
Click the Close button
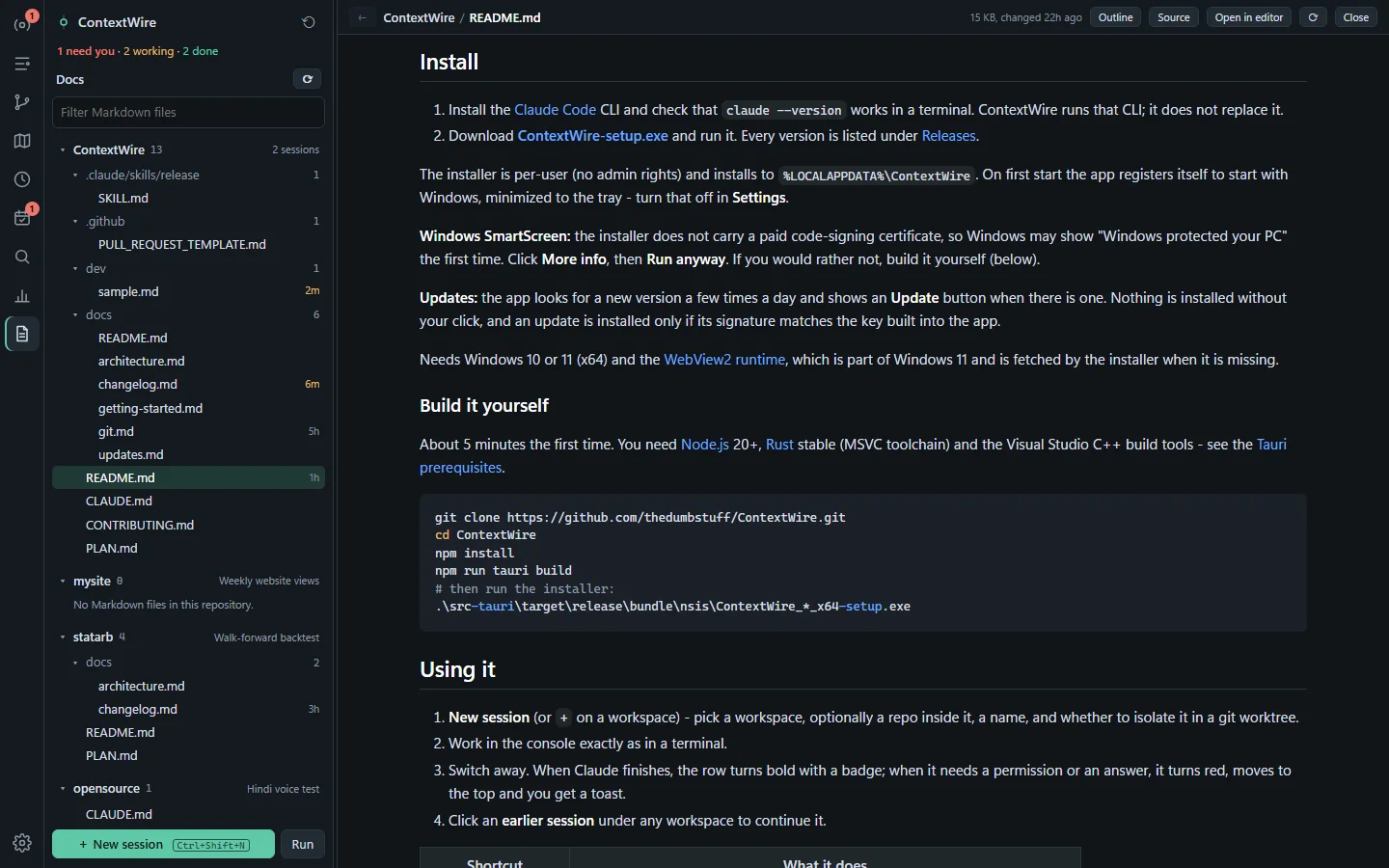1356,17
